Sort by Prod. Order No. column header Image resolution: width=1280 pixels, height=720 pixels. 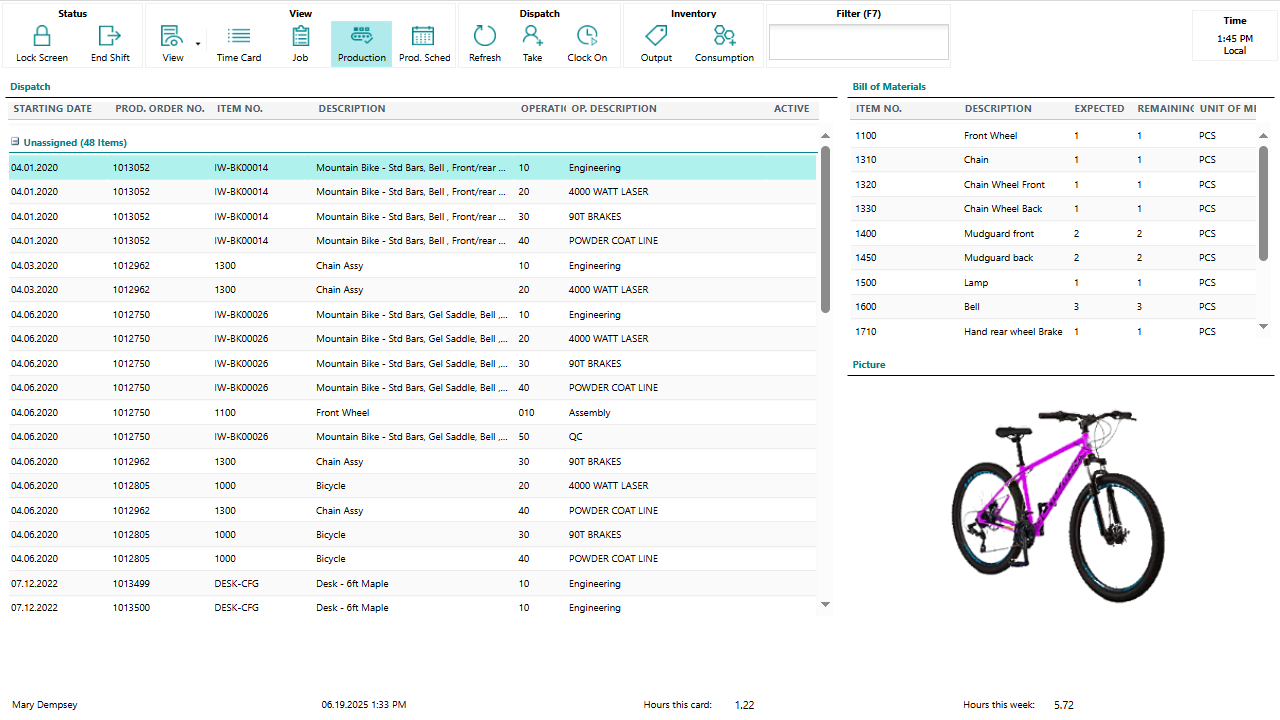[160, 109]
